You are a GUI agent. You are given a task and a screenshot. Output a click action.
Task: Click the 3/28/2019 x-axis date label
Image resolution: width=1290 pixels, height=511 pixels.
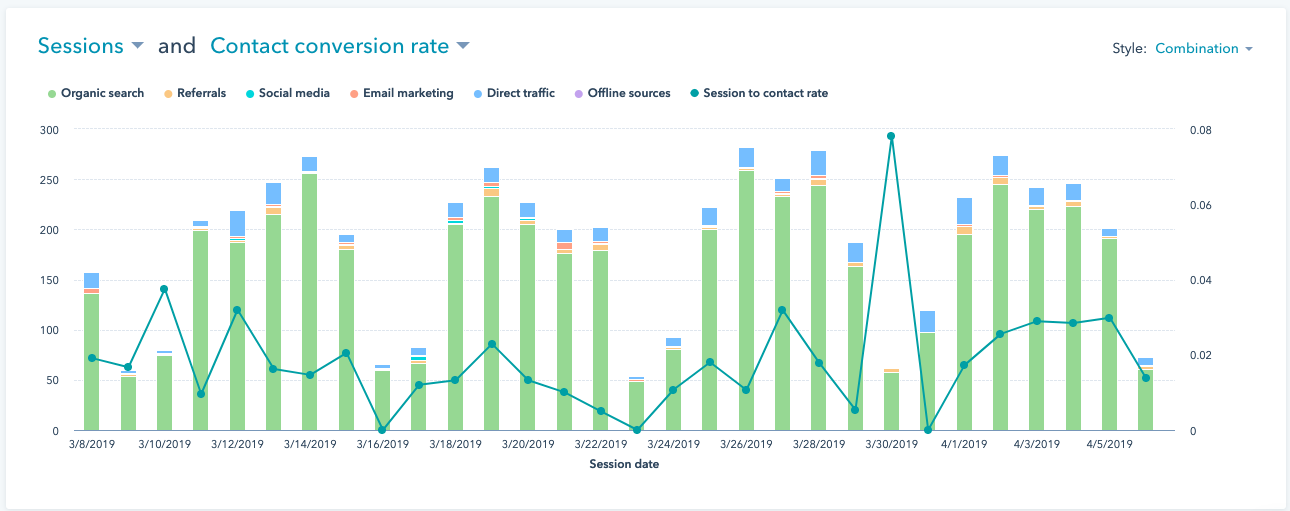(x=819, y=444)
